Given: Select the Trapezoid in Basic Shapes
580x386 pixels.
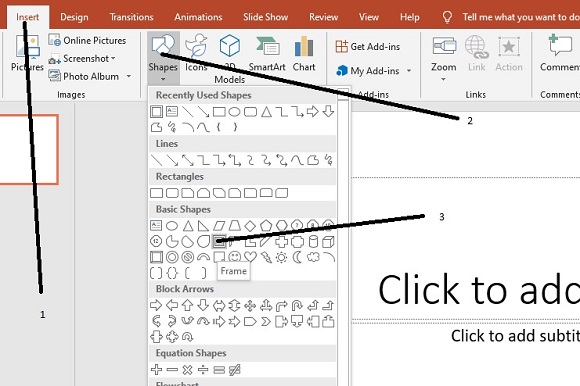Looking at the screenshot, I should pos(235,226).
